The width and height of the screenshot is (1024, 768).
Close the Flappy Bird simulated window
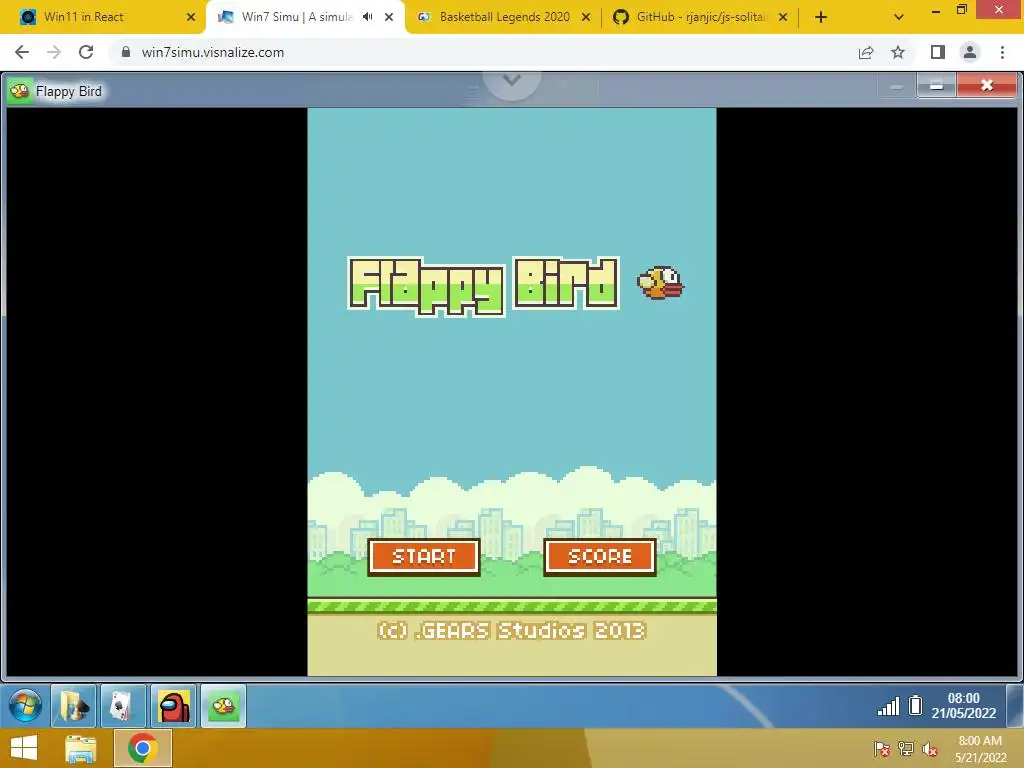tap(986, 86)
